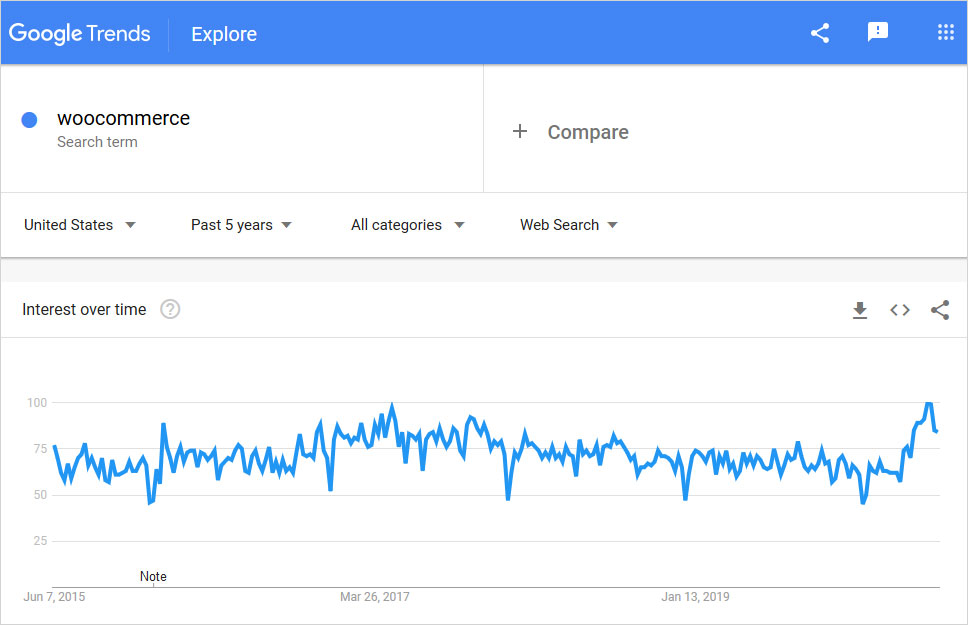Open the Google apps grid
The width and height of the screenshot is (968, 625).
tap(945, 33)
